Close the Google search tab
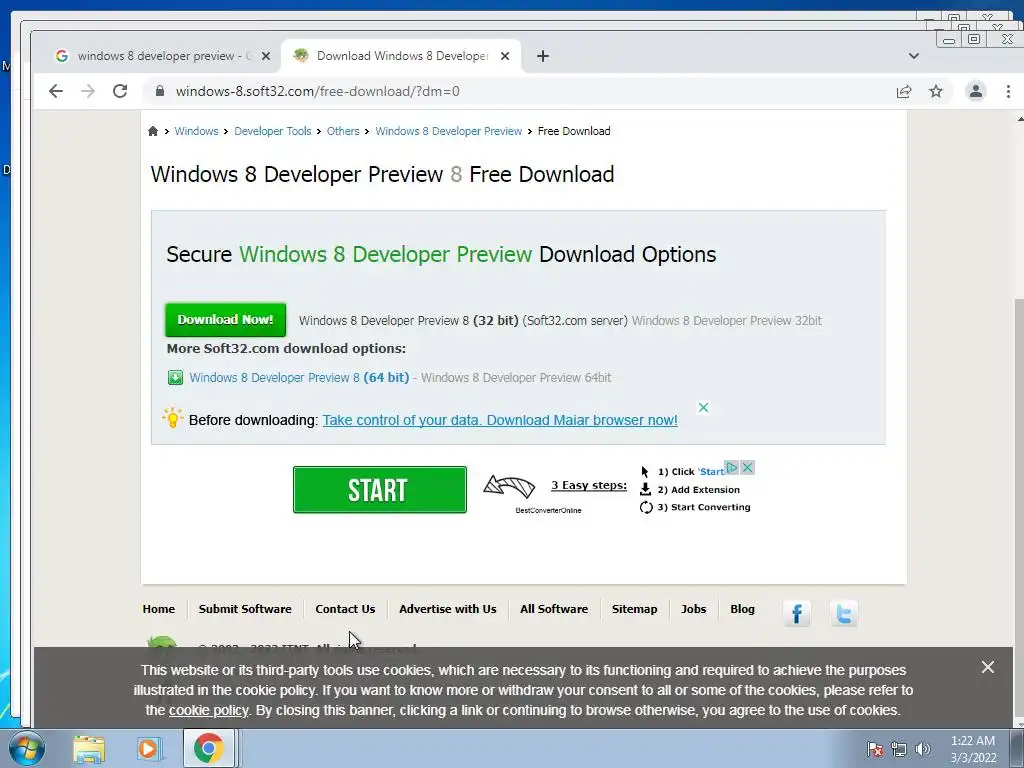 266,56
